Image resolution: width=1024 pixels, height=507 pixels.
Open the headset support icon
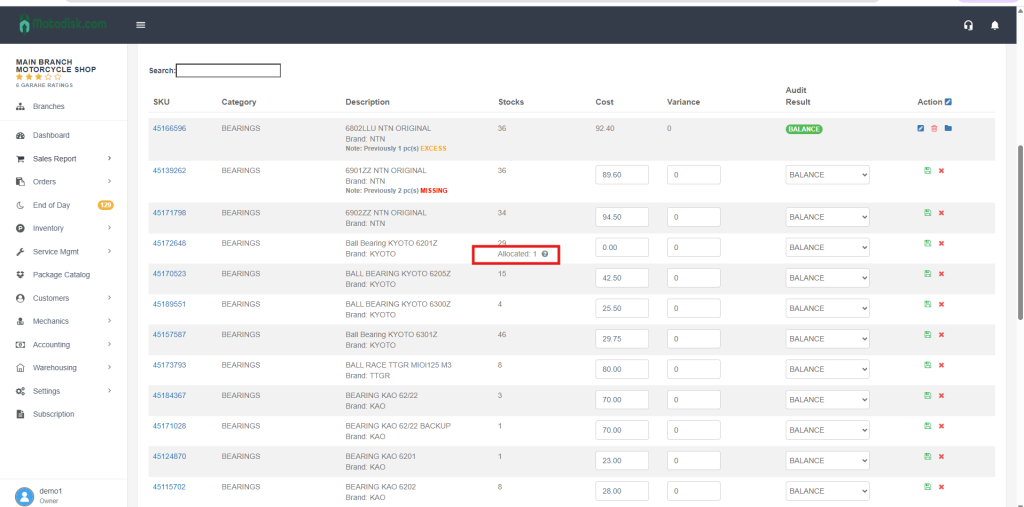pyautogui.click(x=968, y=26)
